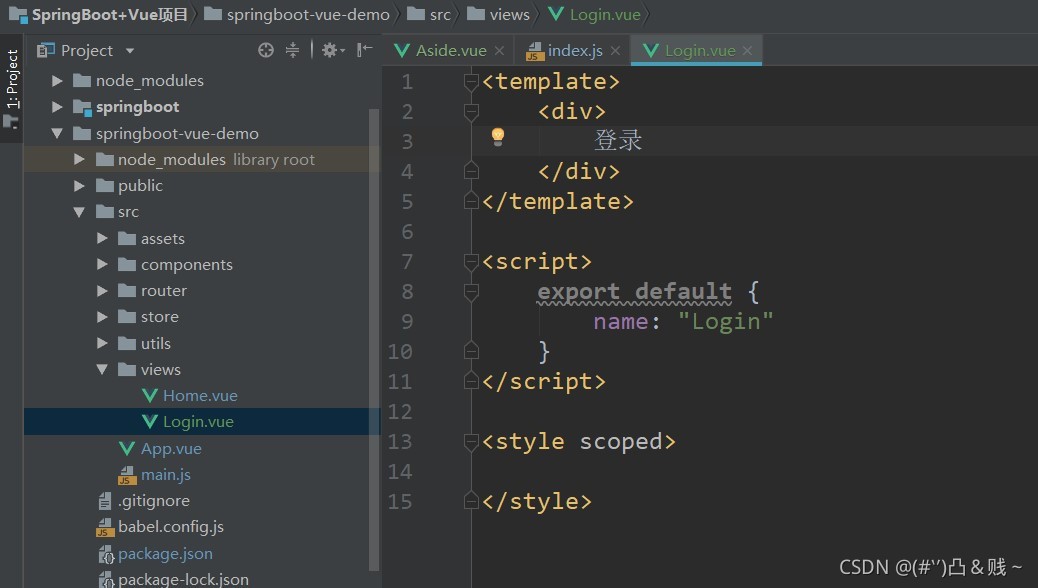
Task: Fold the div block at line 2
Action: coord(471,112)
